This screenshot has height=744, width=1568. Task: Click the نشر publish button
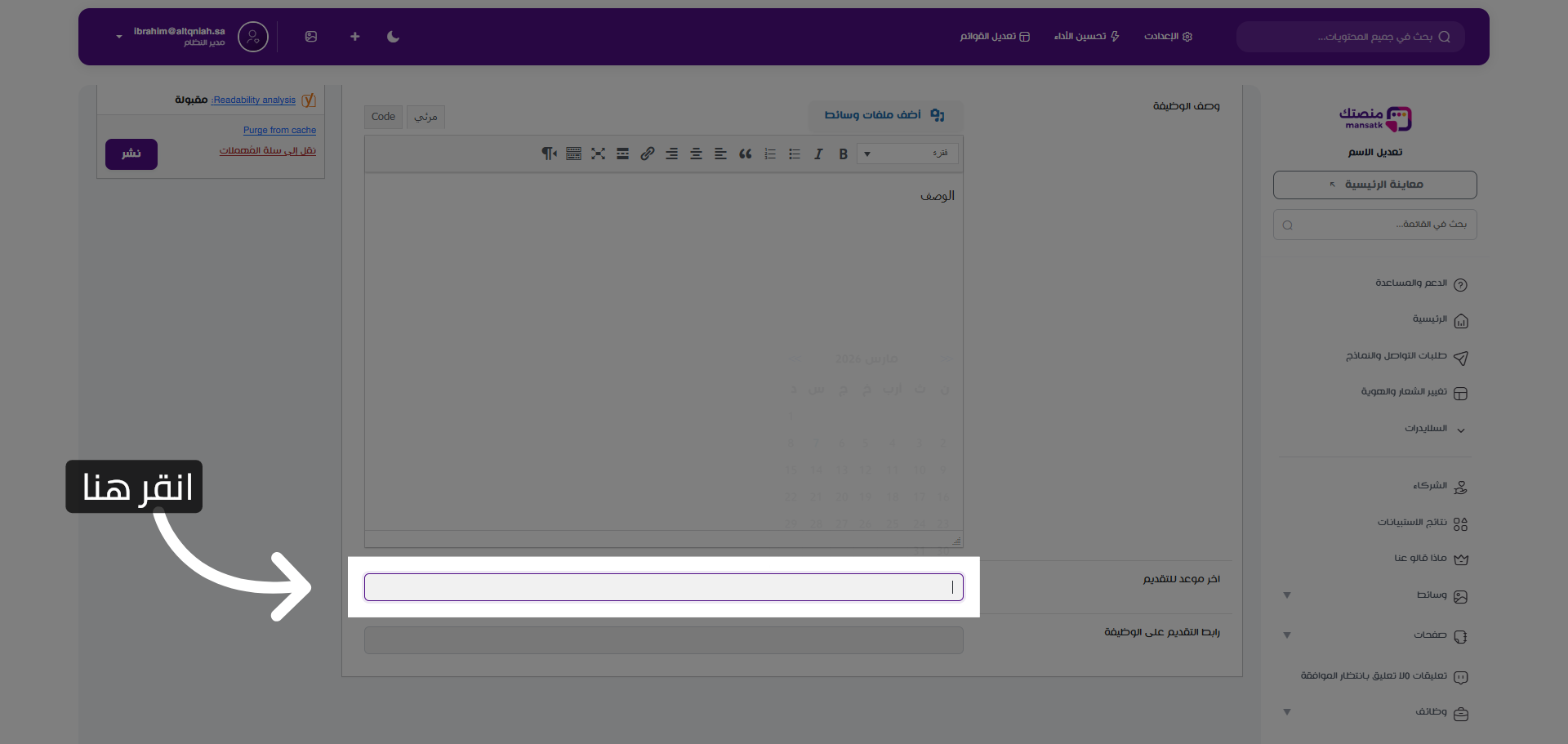tap(131, 154)
